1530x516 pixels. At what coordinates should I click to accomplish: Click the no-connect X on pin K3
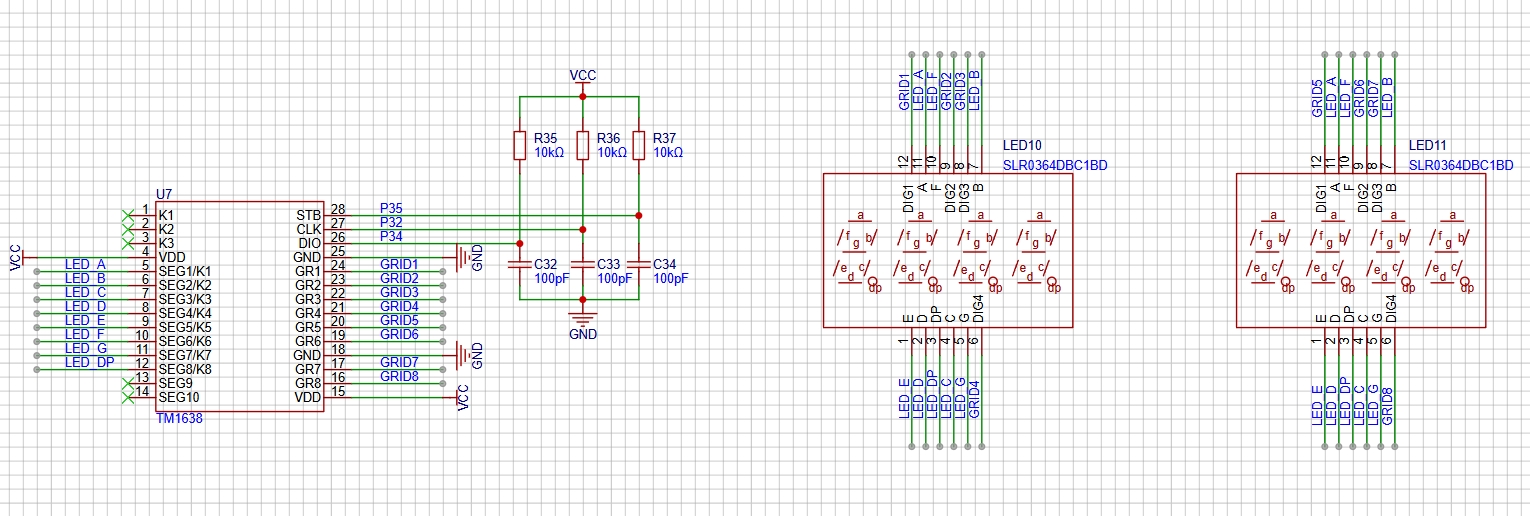127,243
